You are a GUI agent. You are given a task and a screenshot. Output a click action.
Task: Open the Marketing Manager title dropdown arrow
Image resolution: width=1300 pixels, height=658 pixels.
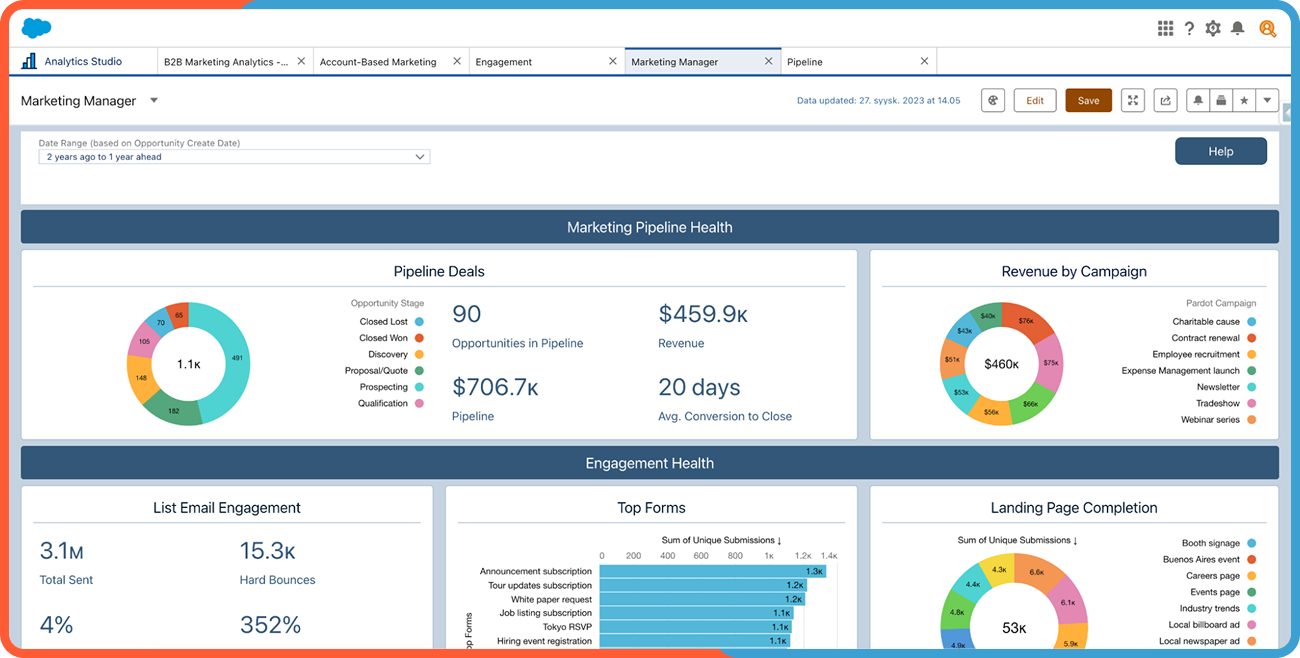pos(154,100)
